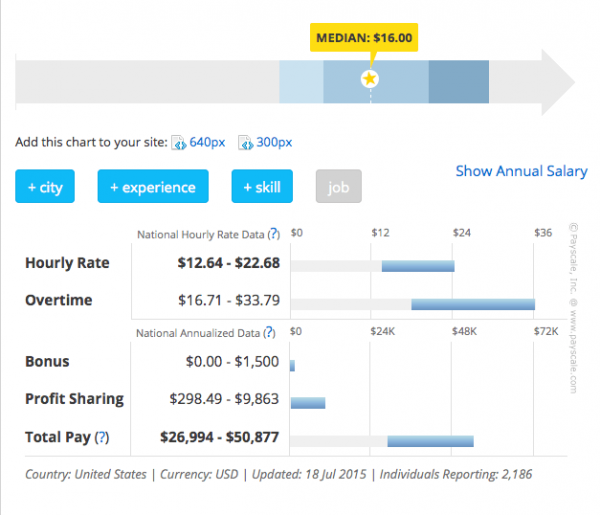This screenshot has width=600, height=515.
Task: Click the darkest blue segment of the salary arrow
Action: tap(458, 80)
